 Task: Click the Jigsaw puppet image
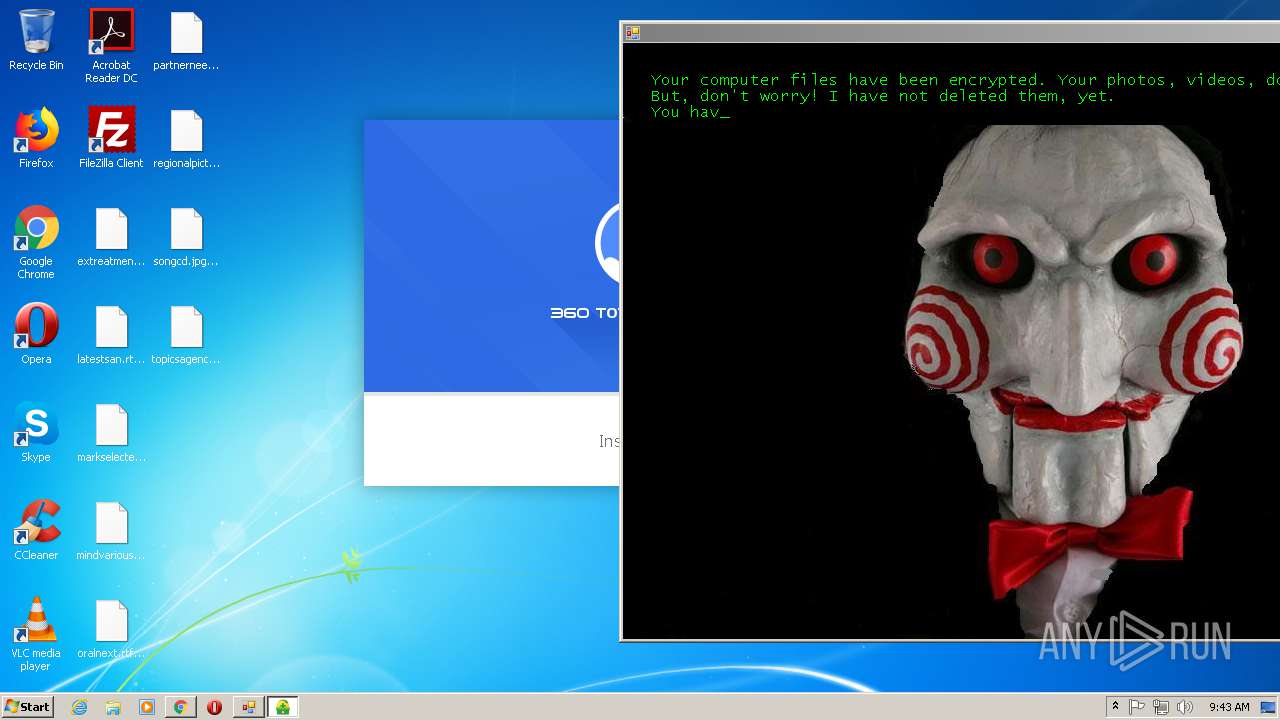pos(1075,380)
